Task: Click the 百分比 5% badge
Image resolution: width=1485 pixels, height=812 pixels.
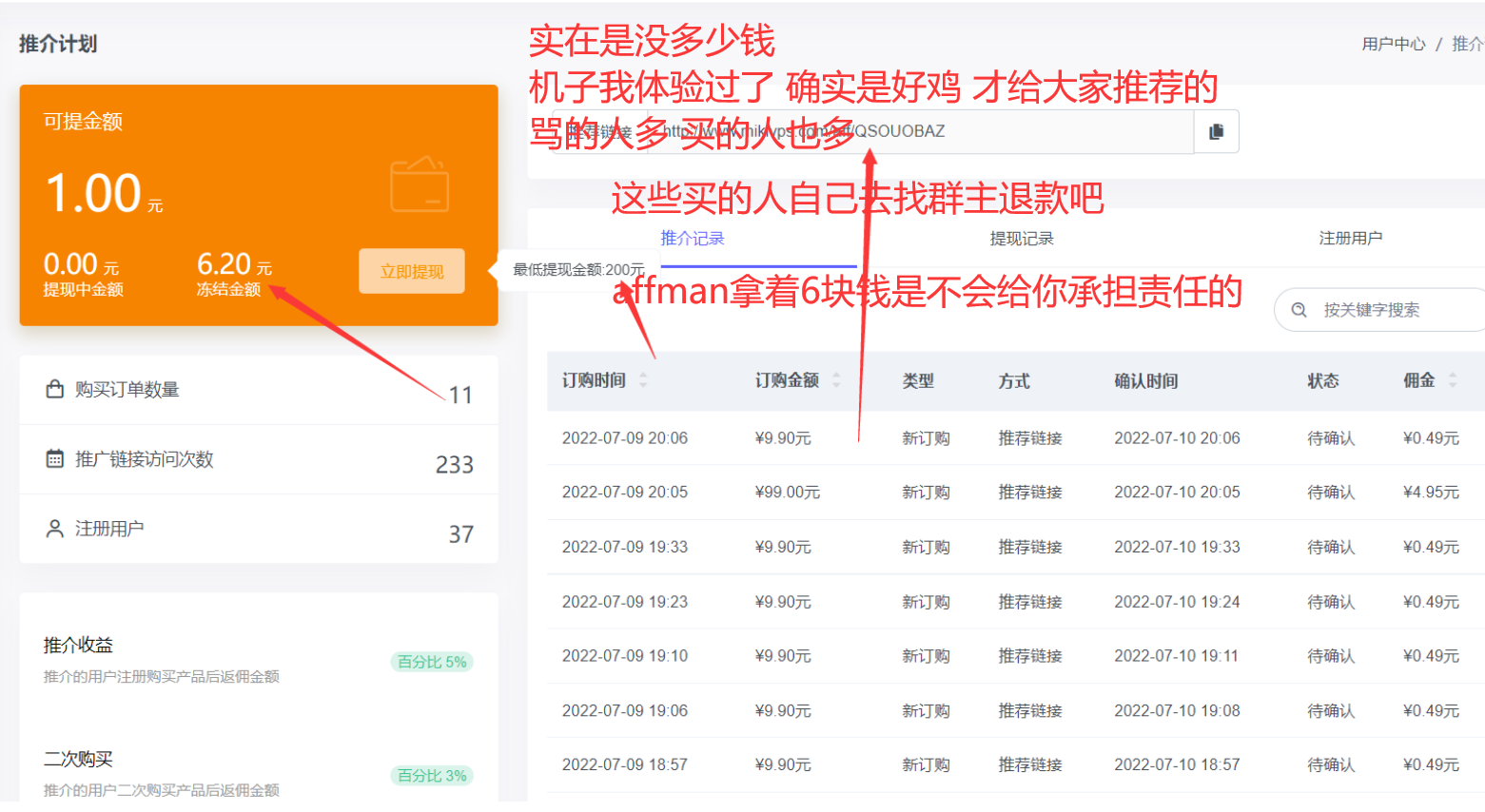Action: [432, 662]
